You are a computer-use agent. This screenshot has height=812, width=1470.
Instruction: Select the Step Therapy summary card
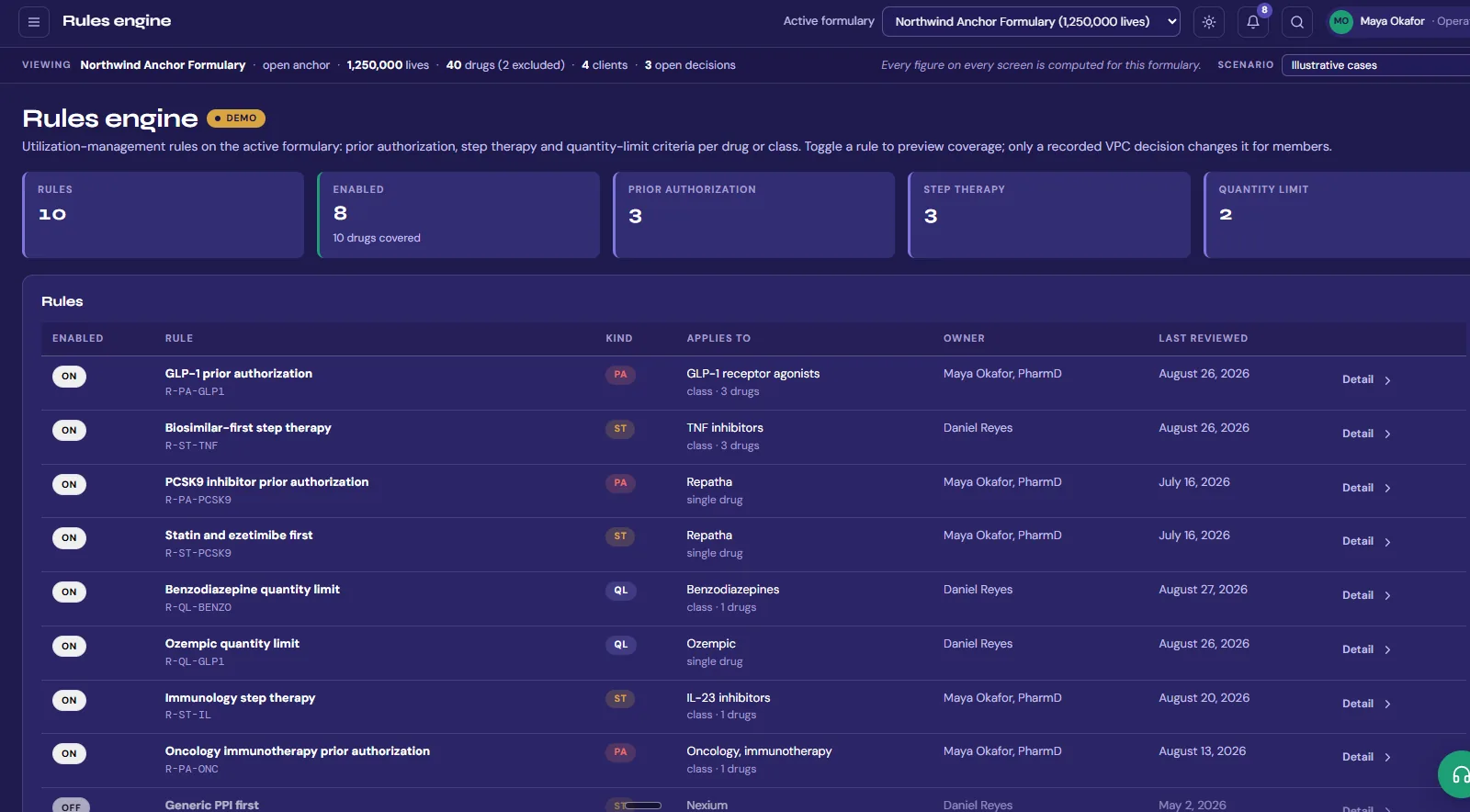1049,215
